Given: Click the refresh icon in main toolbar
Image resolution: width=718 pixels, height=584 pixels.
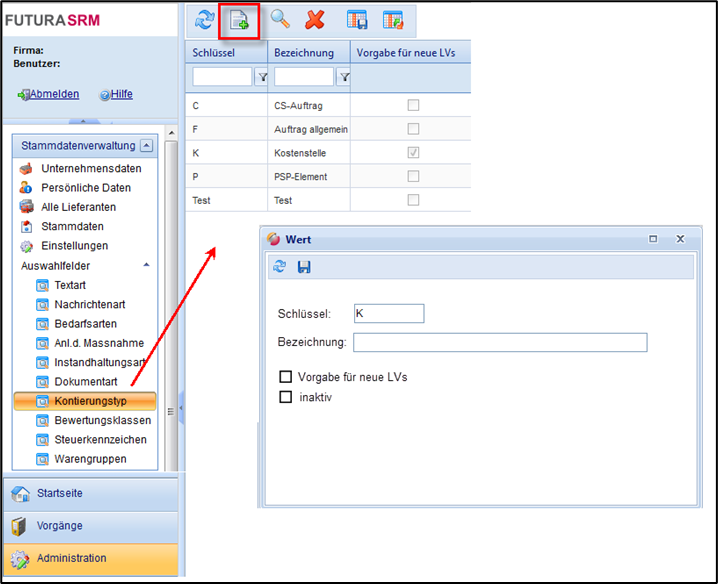Looking at the screenshot, I should 204,19.
